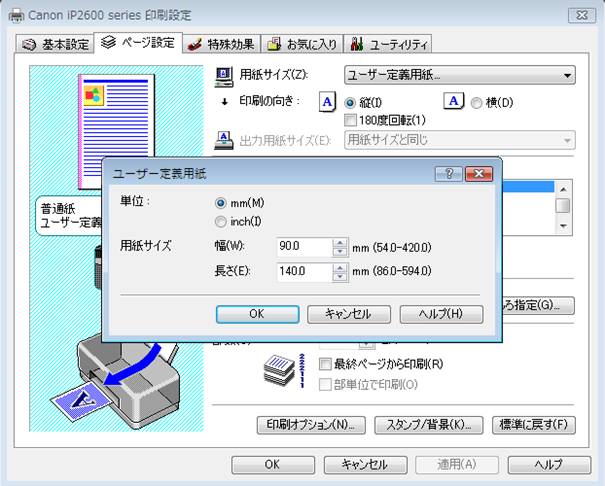Viewport: 605px width, 486px height.
Task: Close the ユーザー定義用紙 dialog
Action: pyautogui.click(x=479, y=174)
